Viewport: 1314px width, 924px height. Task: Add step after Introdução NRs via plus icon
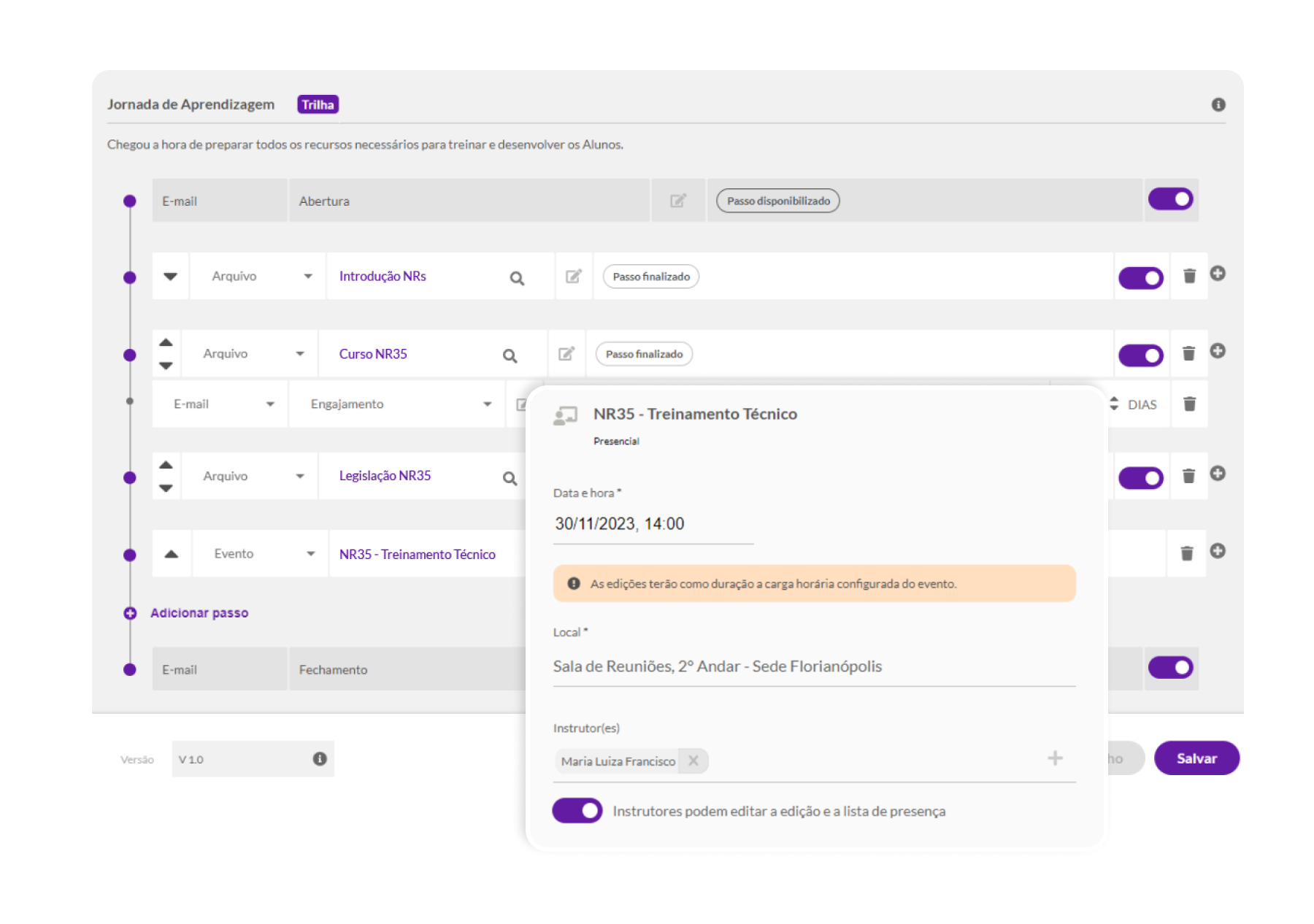pyautogui.click(x=1218, y=273)
